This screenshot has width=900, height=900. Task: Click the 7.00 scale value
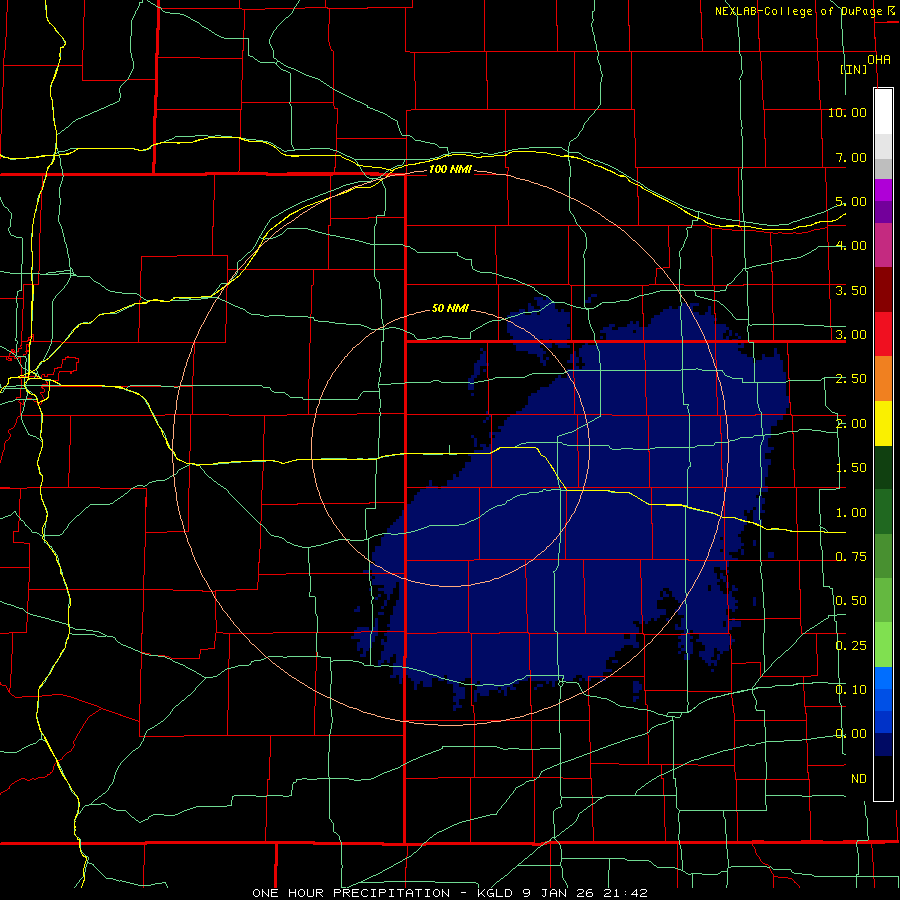[851, 157]
